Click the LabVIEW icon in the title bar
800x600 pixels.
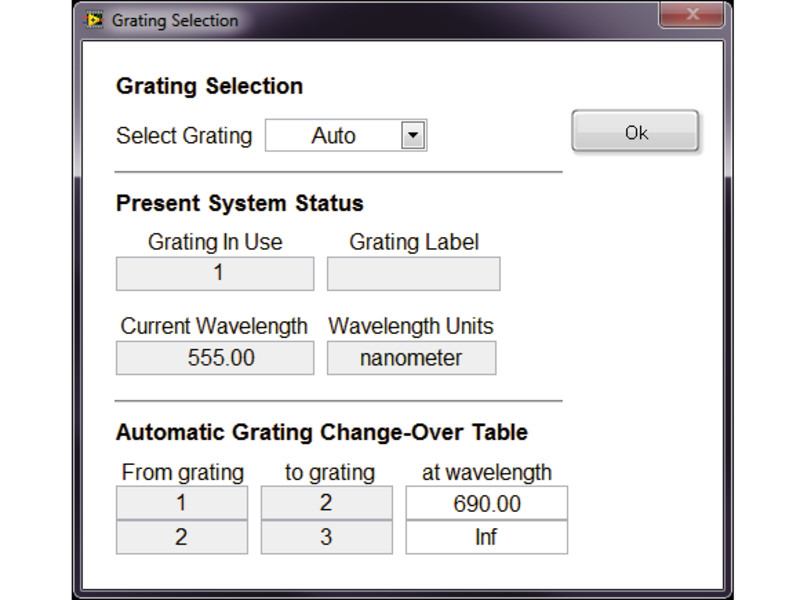tap(95, 19)
